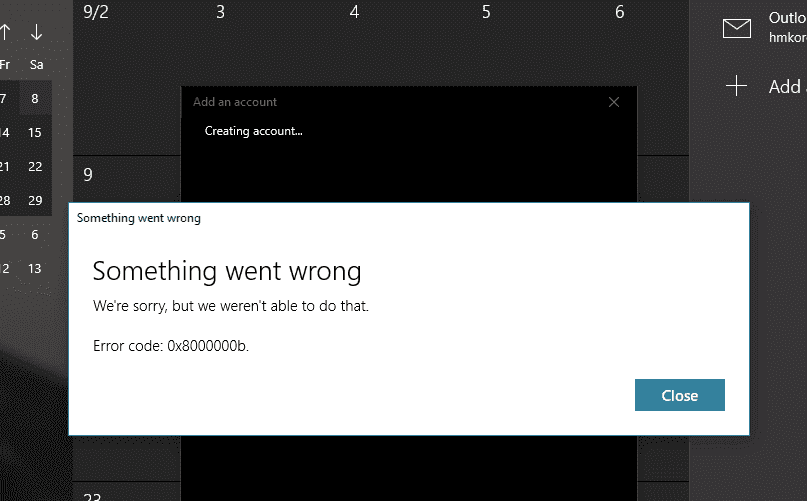Click the plus icon to add account
Viewport: 807px width, 501px height.
coord(736,86)
